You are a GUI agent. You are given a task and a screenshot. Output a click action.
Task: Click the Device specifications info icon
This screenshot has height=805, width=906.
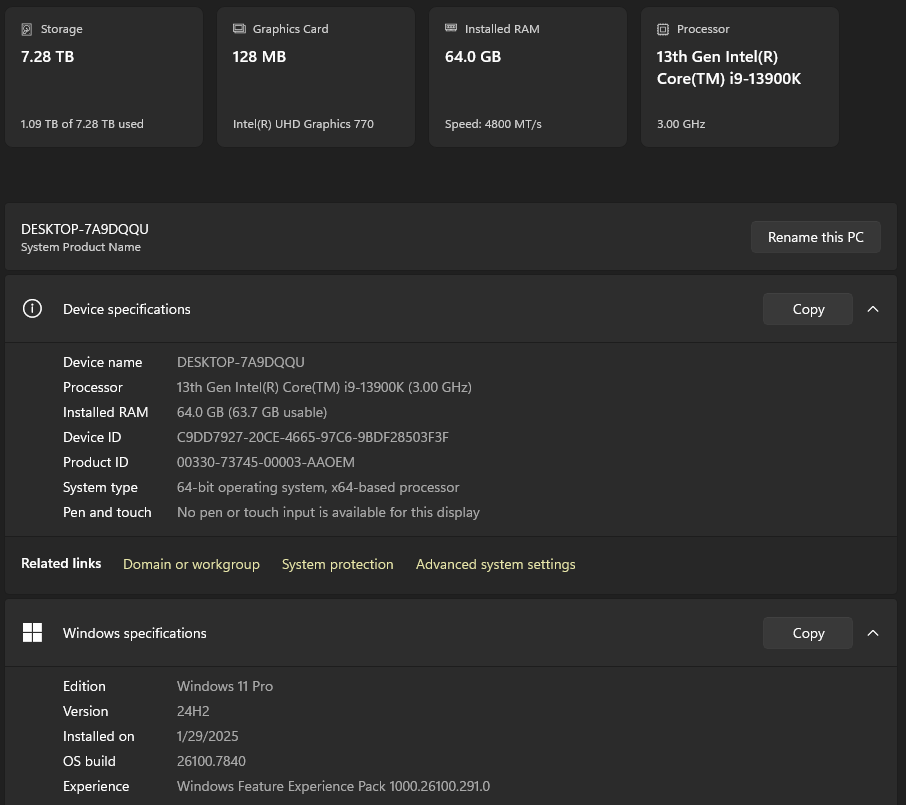(32, 309)
